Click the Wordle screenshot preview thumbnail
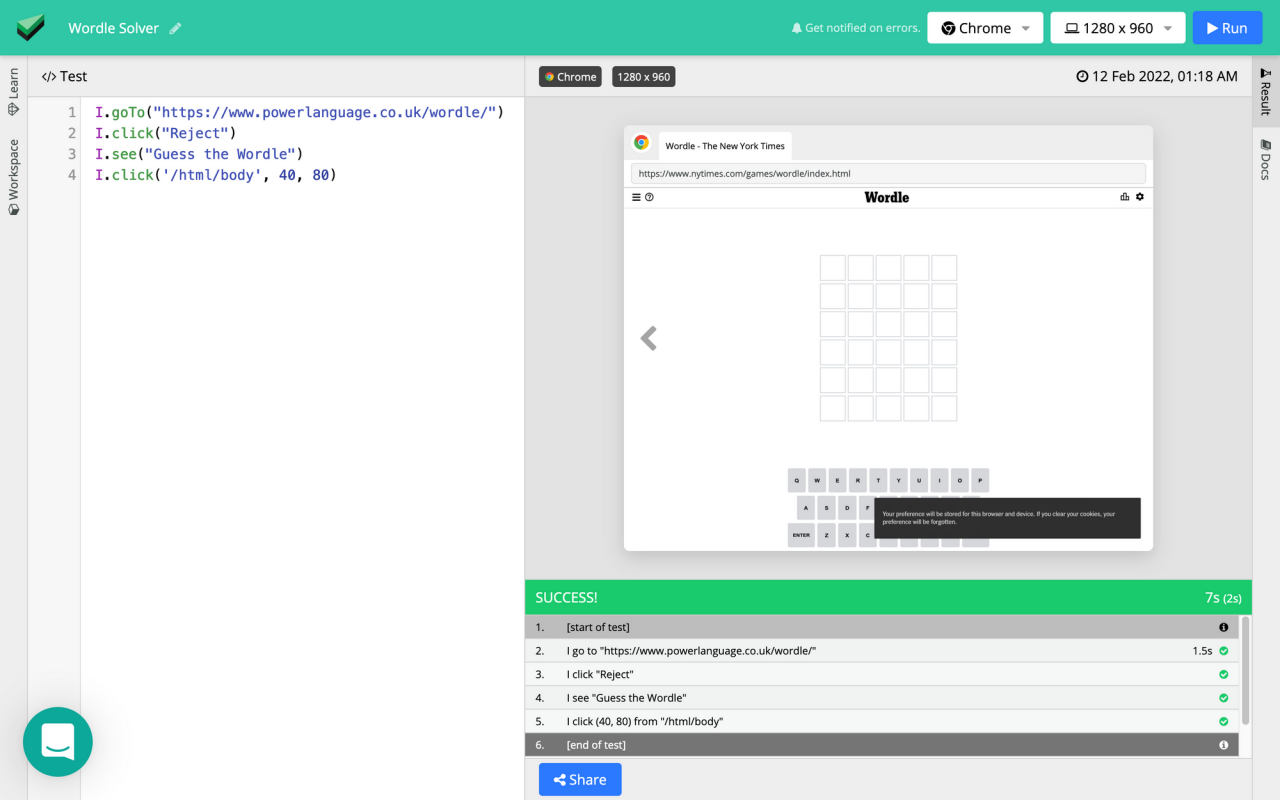 (888, 338)
